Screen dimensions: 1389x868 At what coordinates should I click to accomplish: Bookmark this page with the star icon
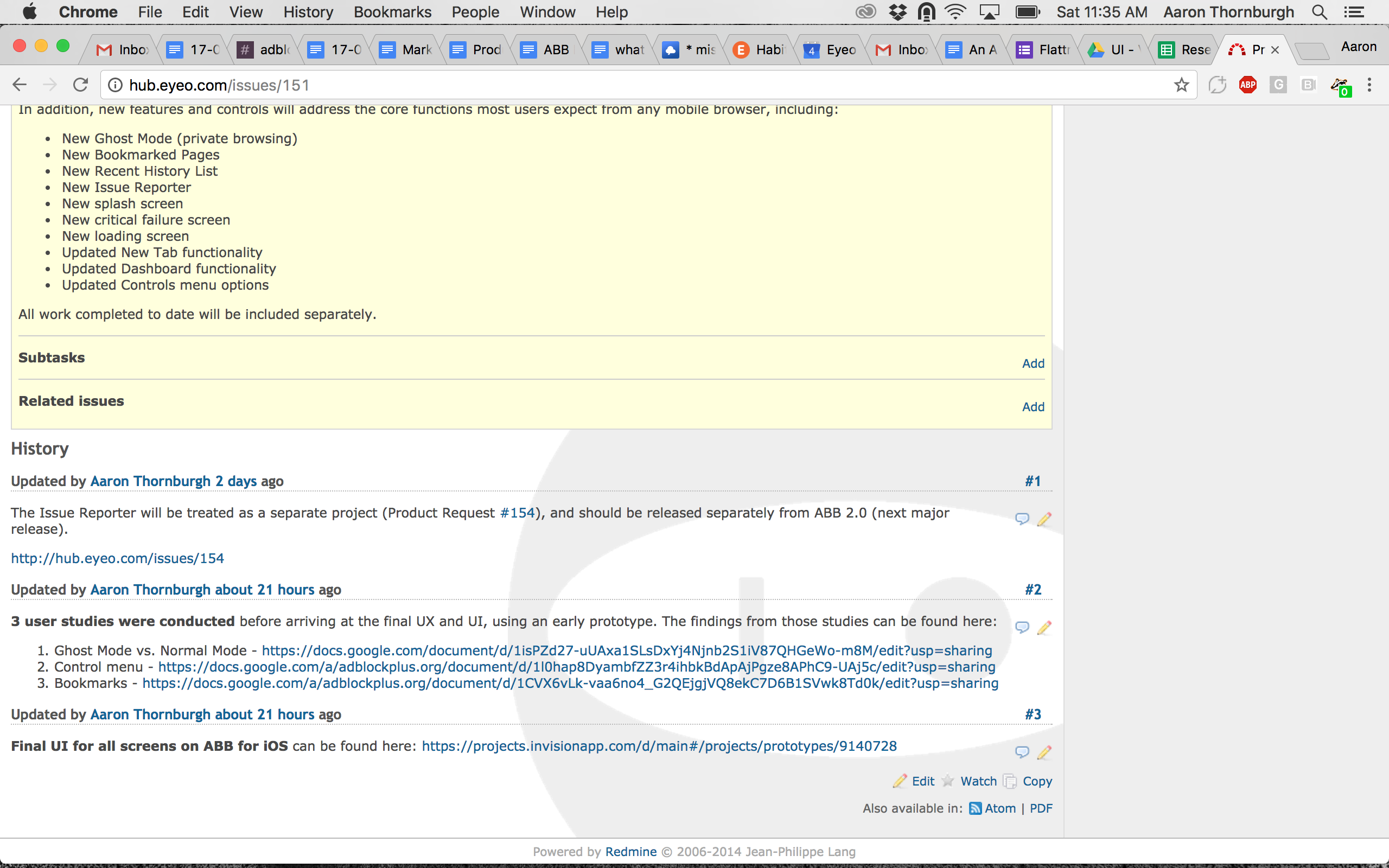[1181, 85]
